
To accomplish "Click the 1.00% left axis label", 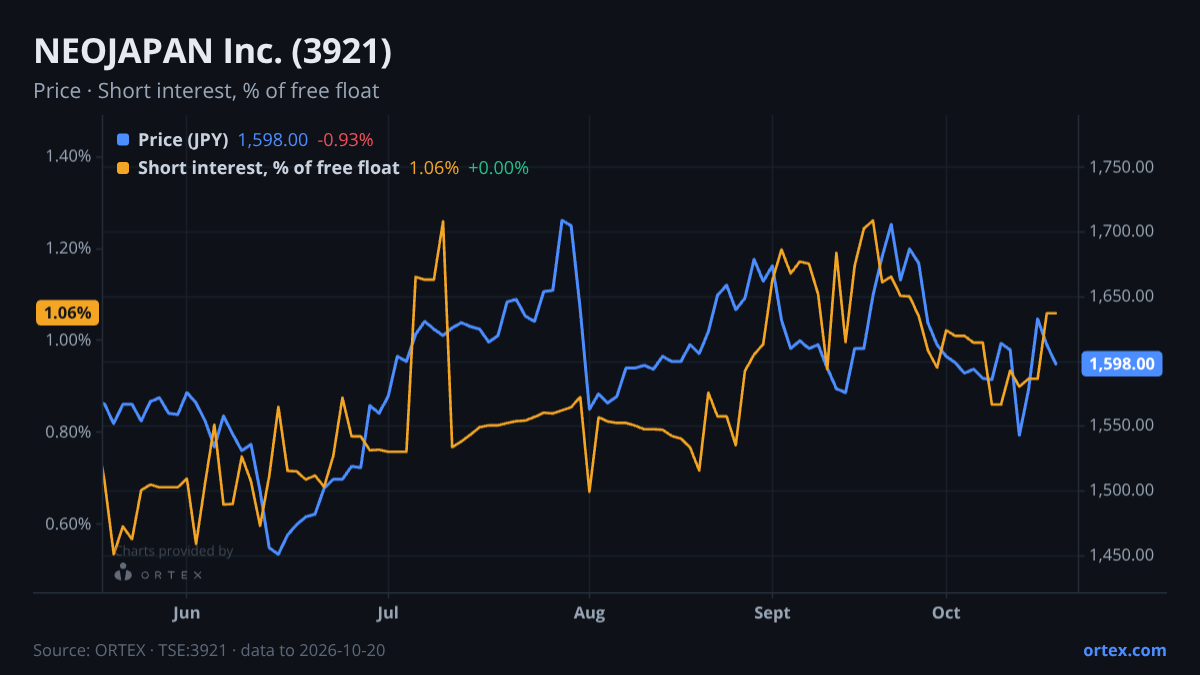I will tap(67, 340).
